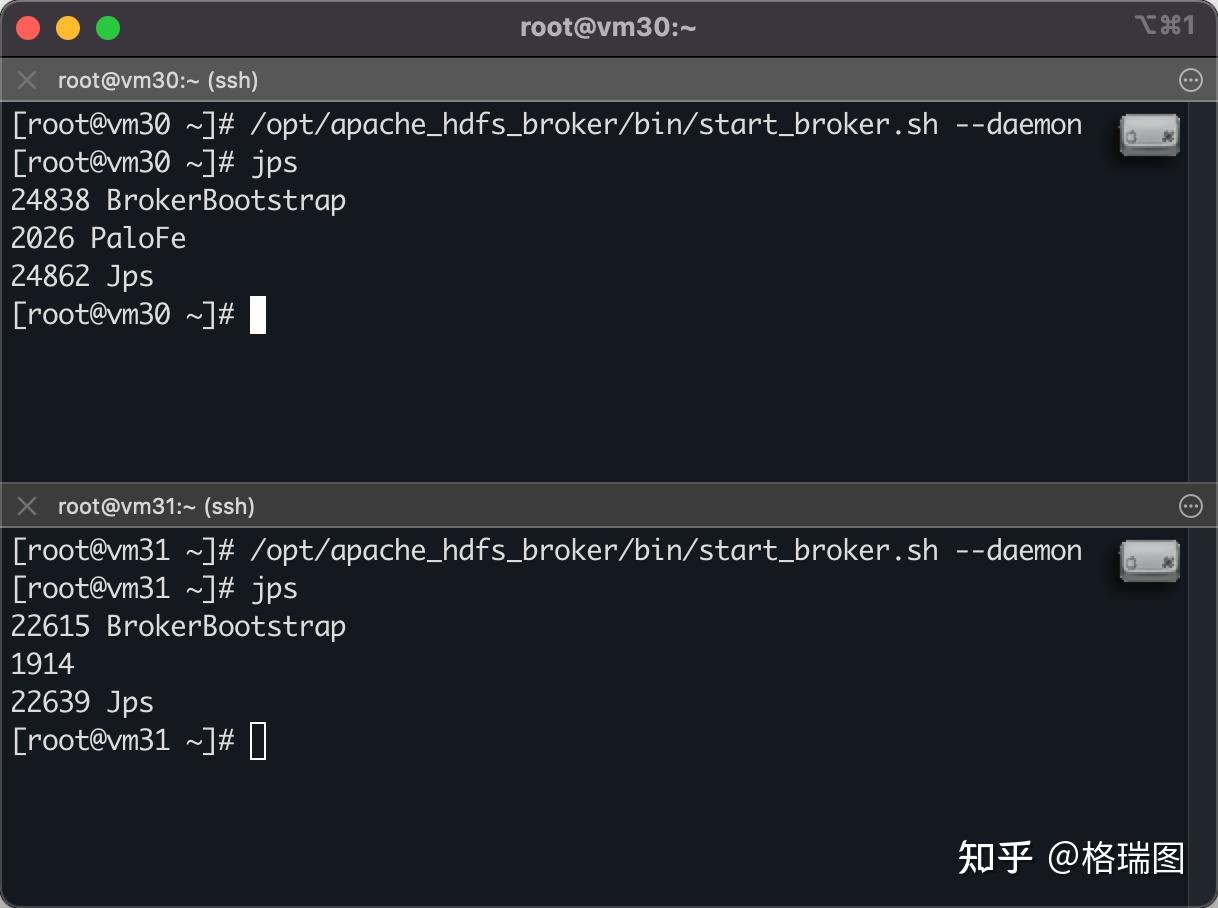Click the small badge icon in vm30 pane

(1149, 134)
